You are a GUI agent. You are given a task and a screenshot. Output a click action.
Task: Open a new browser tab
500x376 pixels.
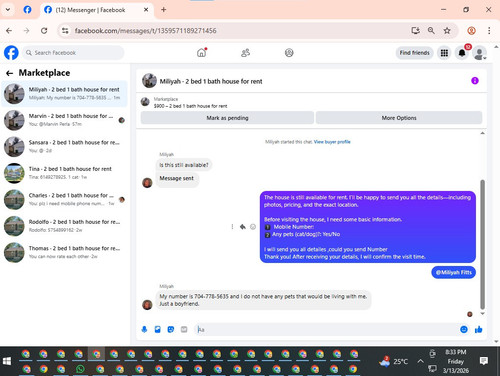click(164, 10)
